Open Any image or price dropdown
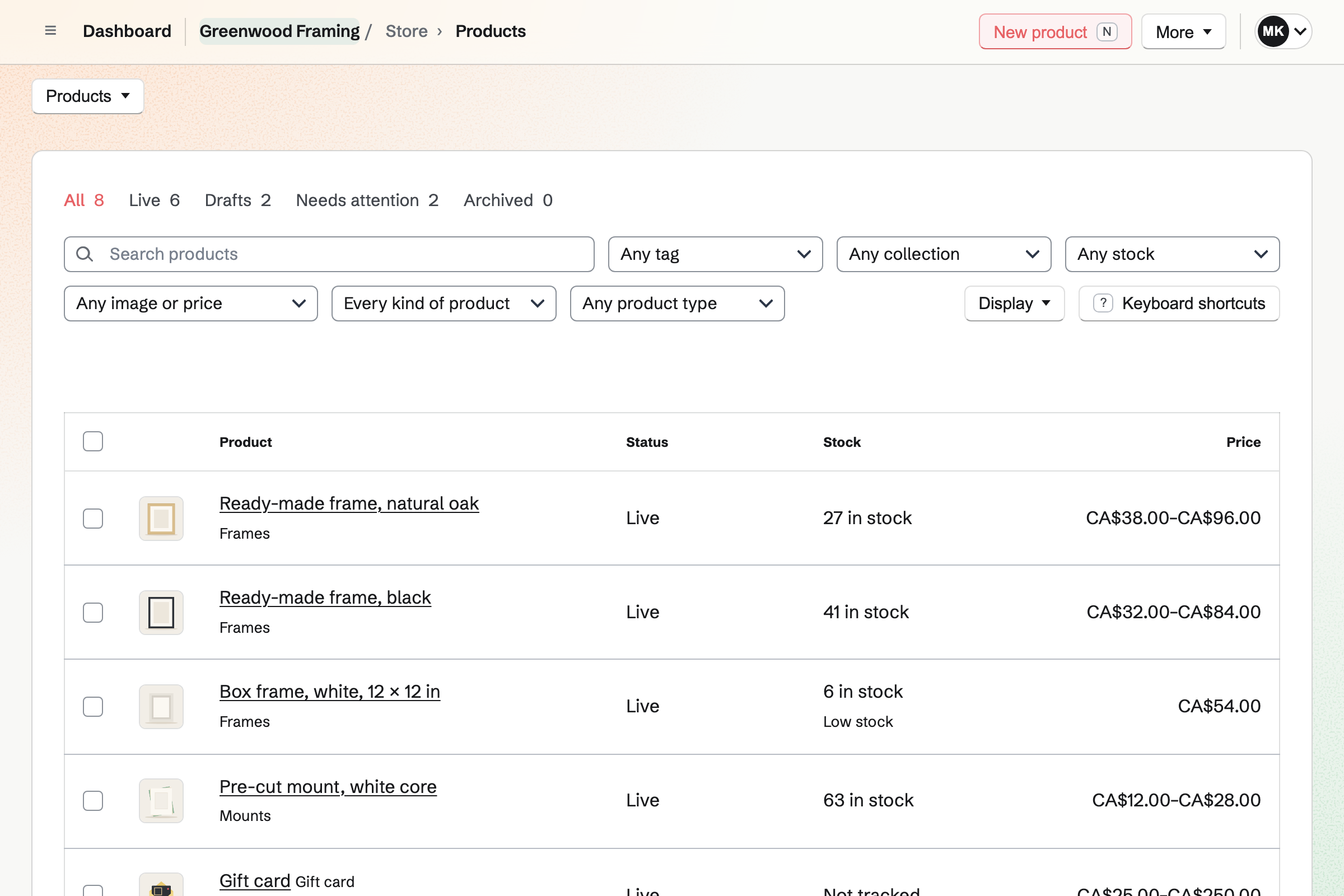This screenshot has width=1344, height=896. pos(191,304)
